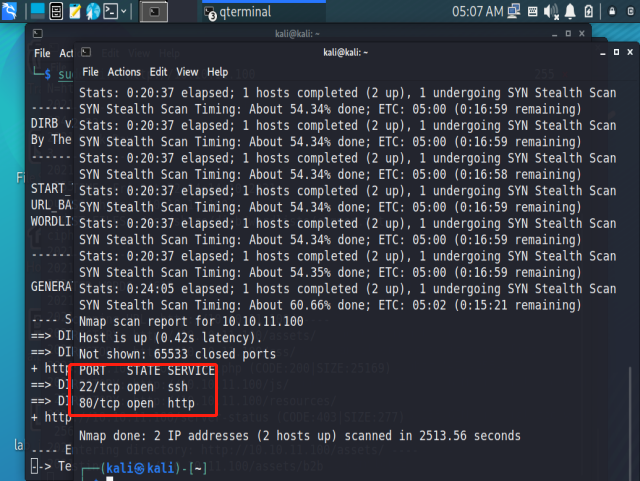
Task: Open the notifications bell icon
Action: tap(570, 11)
